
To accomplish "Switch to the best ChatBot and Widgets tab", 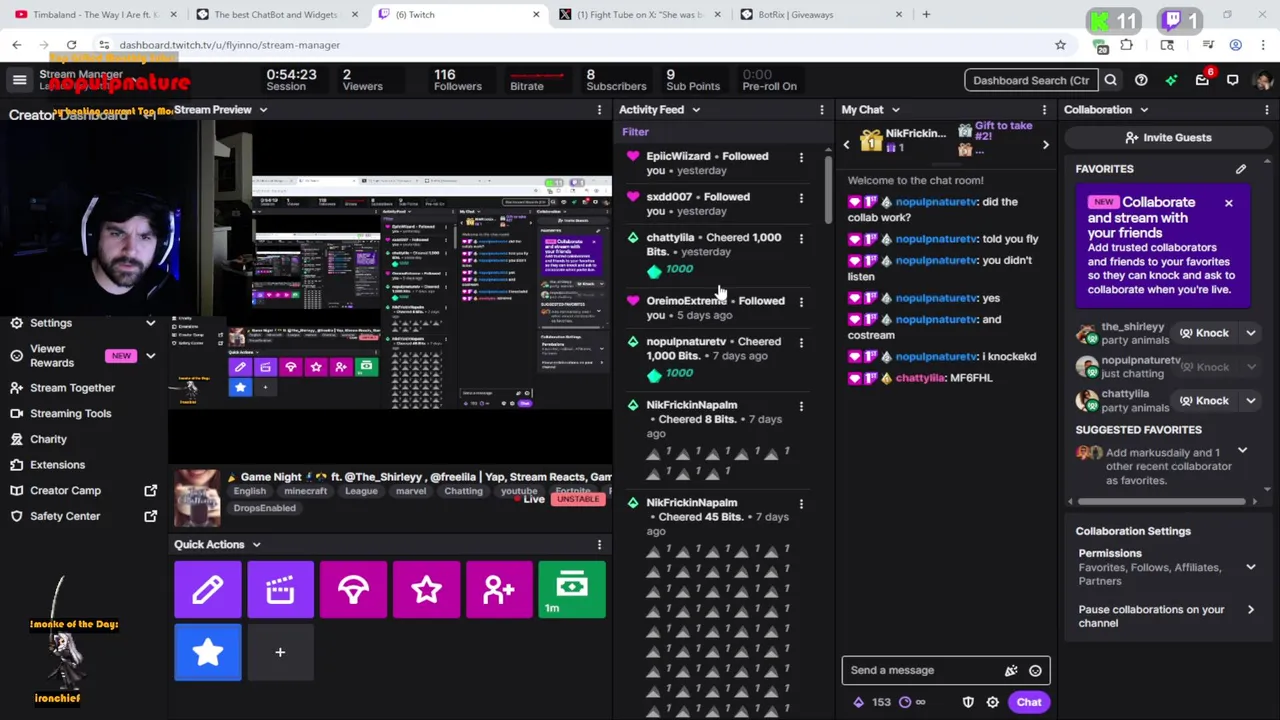I will pos(275,15).
